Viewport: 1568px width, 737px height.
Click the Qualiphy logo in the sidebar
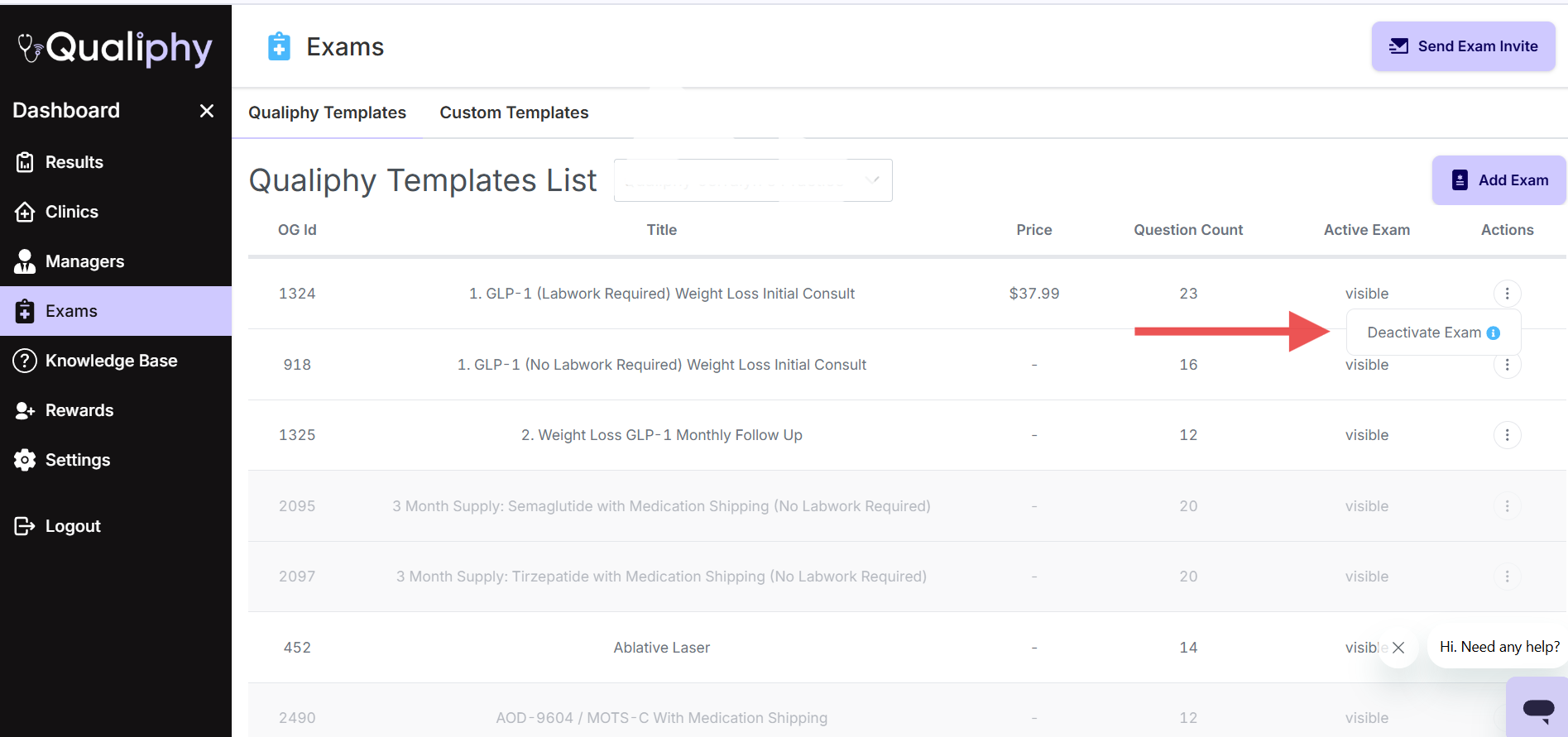115,48
